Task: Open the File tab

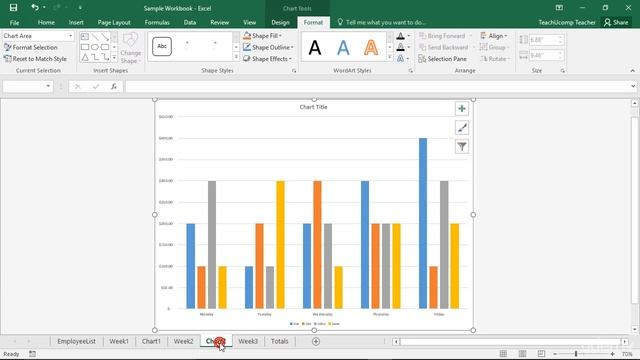Action: [x=14, y=22]
